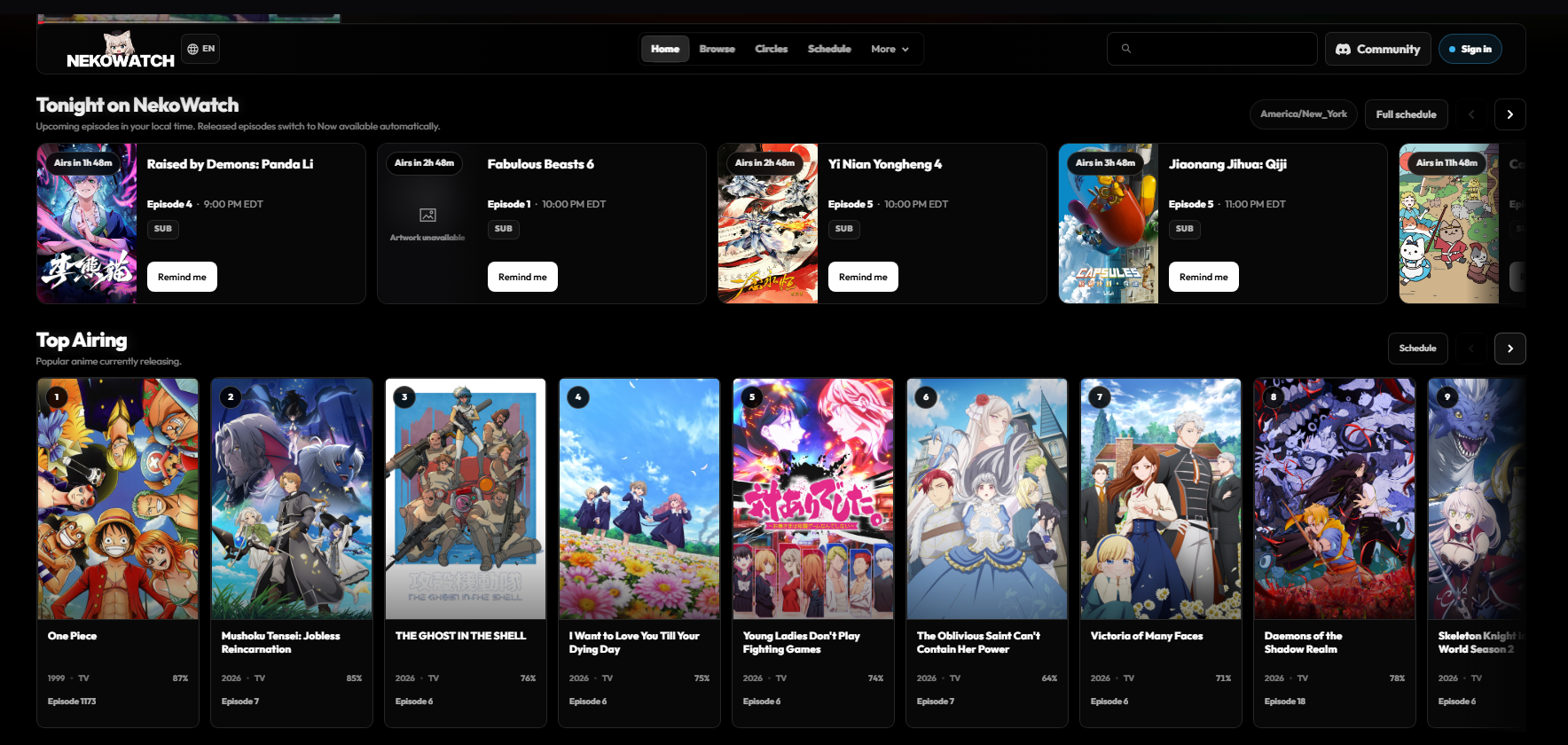Click Young Ladies Don't Play Fighting Games title

click(x=802, y=642)
